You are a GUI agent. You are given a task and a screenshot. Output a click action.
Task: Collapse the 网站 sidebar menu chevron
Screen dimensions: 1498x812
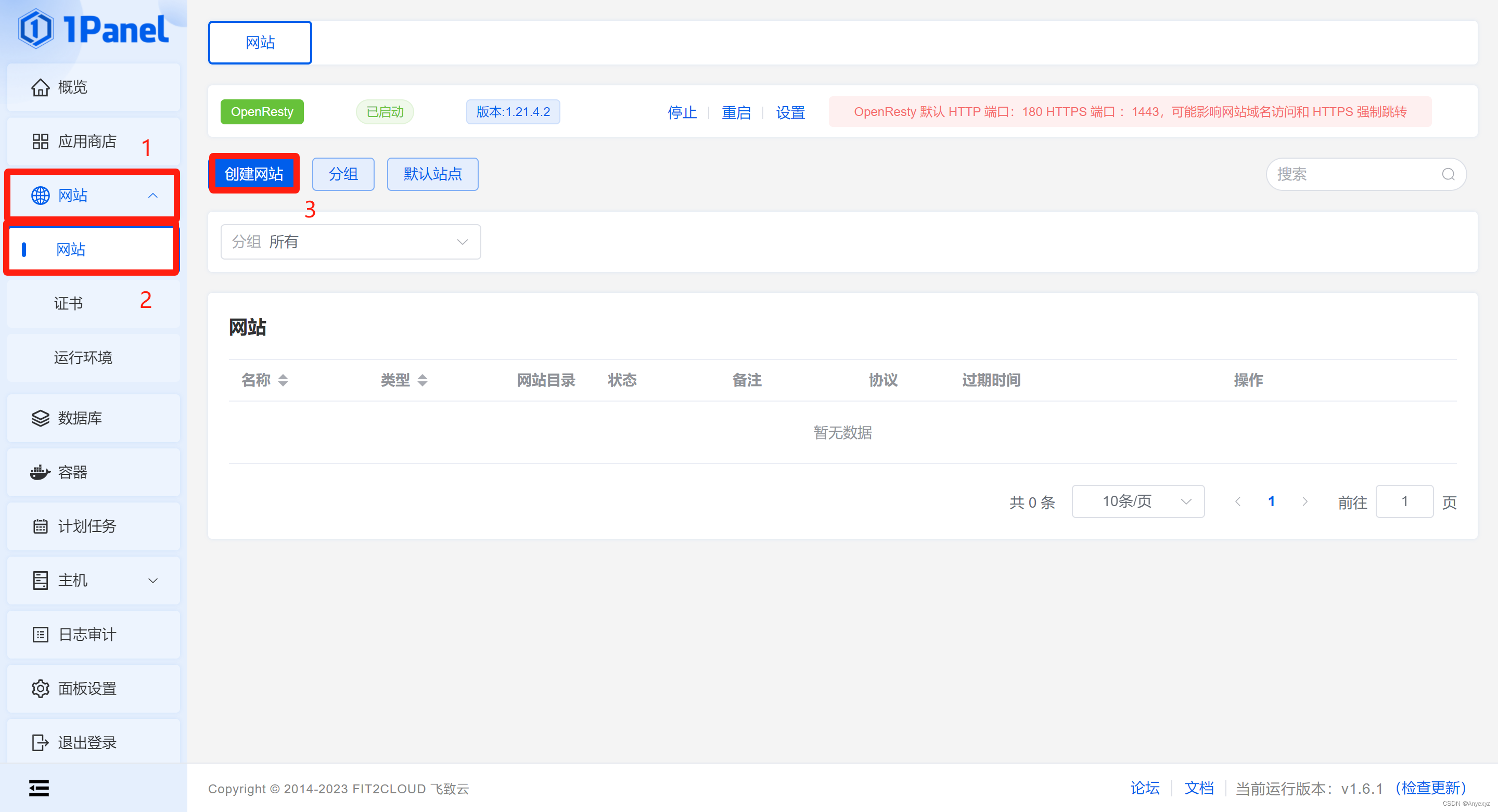click(x=153, y=195)
